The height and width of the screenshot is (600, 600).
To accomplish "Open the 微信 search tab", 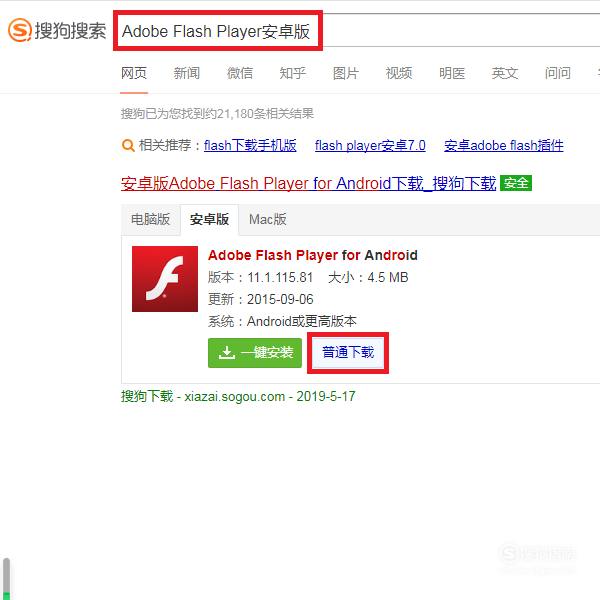I will tap(240, 73).
